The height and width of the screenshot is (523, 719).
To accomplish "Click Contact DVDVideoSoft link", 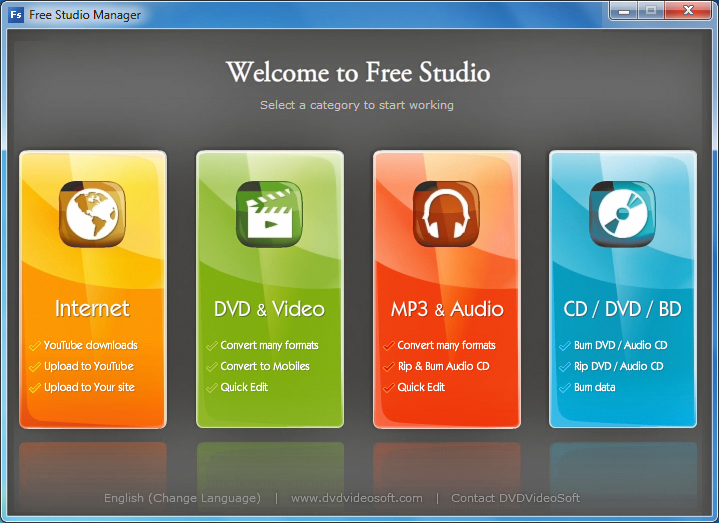I will pyautogui.click(x=515, y=498).
